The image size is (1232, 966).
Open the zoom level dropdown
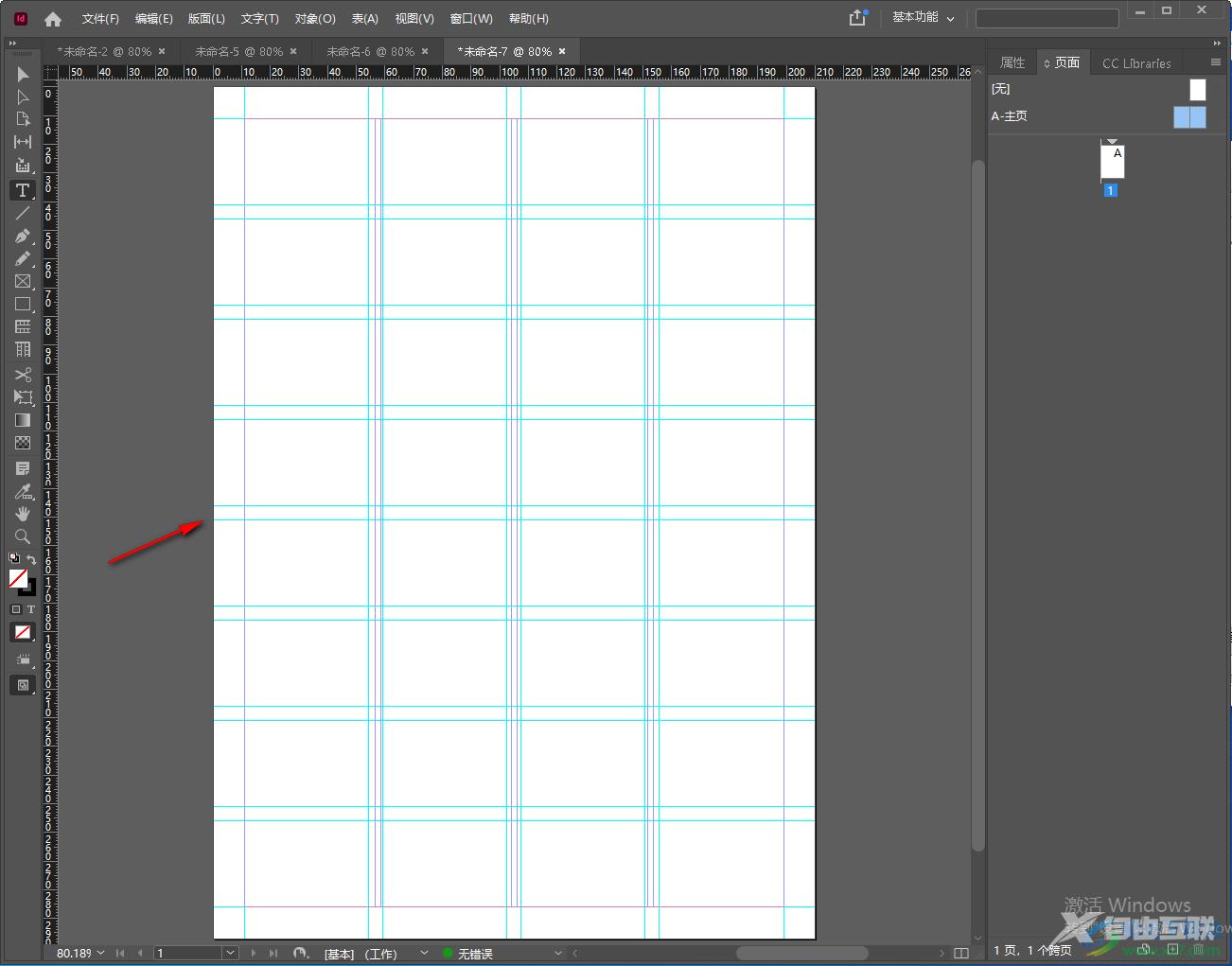101,953
